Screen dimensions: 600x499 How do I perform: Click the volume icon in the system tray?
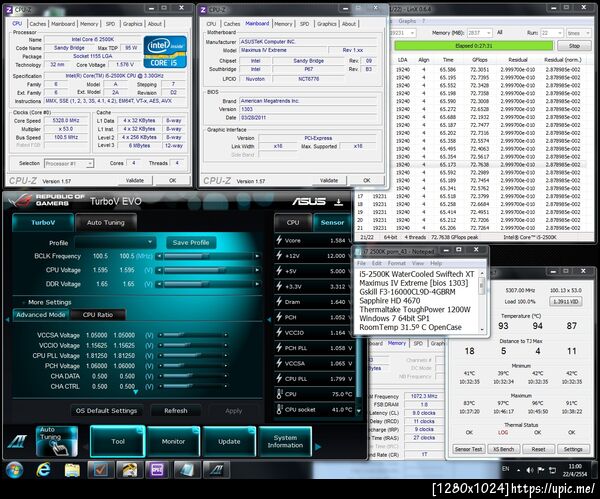click(530, 470)
